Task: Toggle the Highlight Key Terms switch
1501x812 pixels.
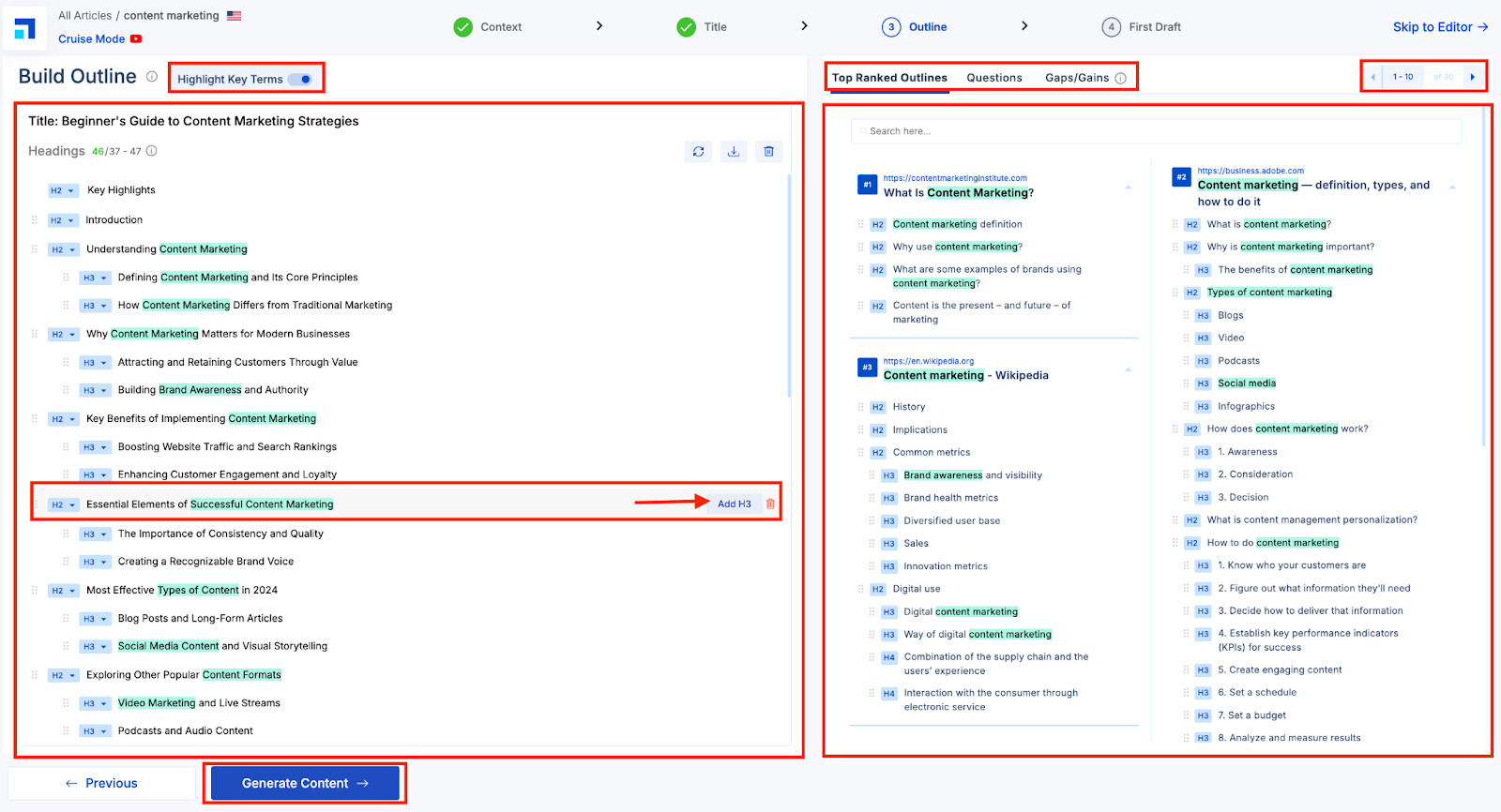Action: tap(300, 80)
